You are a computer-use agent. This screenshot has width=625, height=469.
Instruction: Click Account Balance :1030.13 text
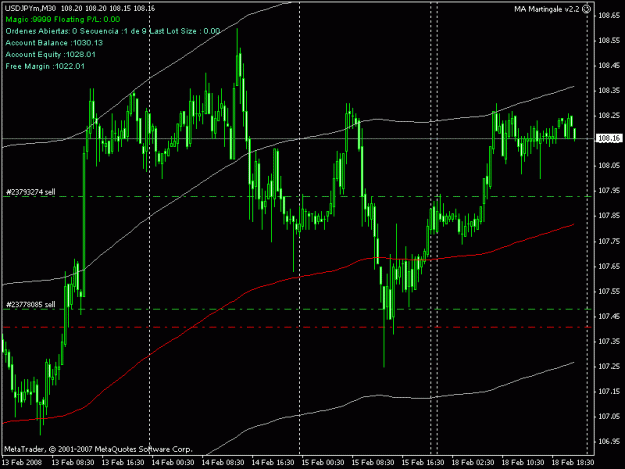[54, 43]
